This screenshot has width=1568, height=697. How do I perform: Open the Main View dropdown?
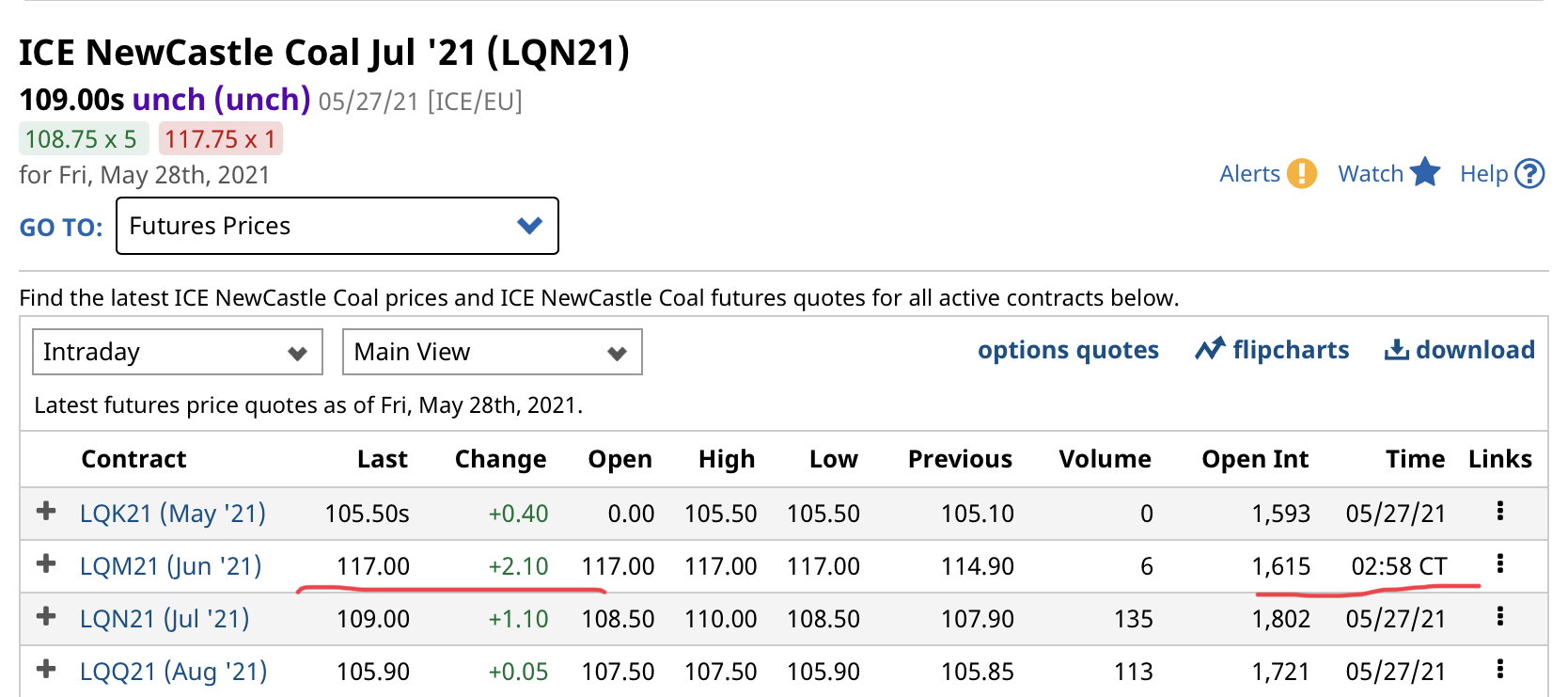click(x=492, y=352)
